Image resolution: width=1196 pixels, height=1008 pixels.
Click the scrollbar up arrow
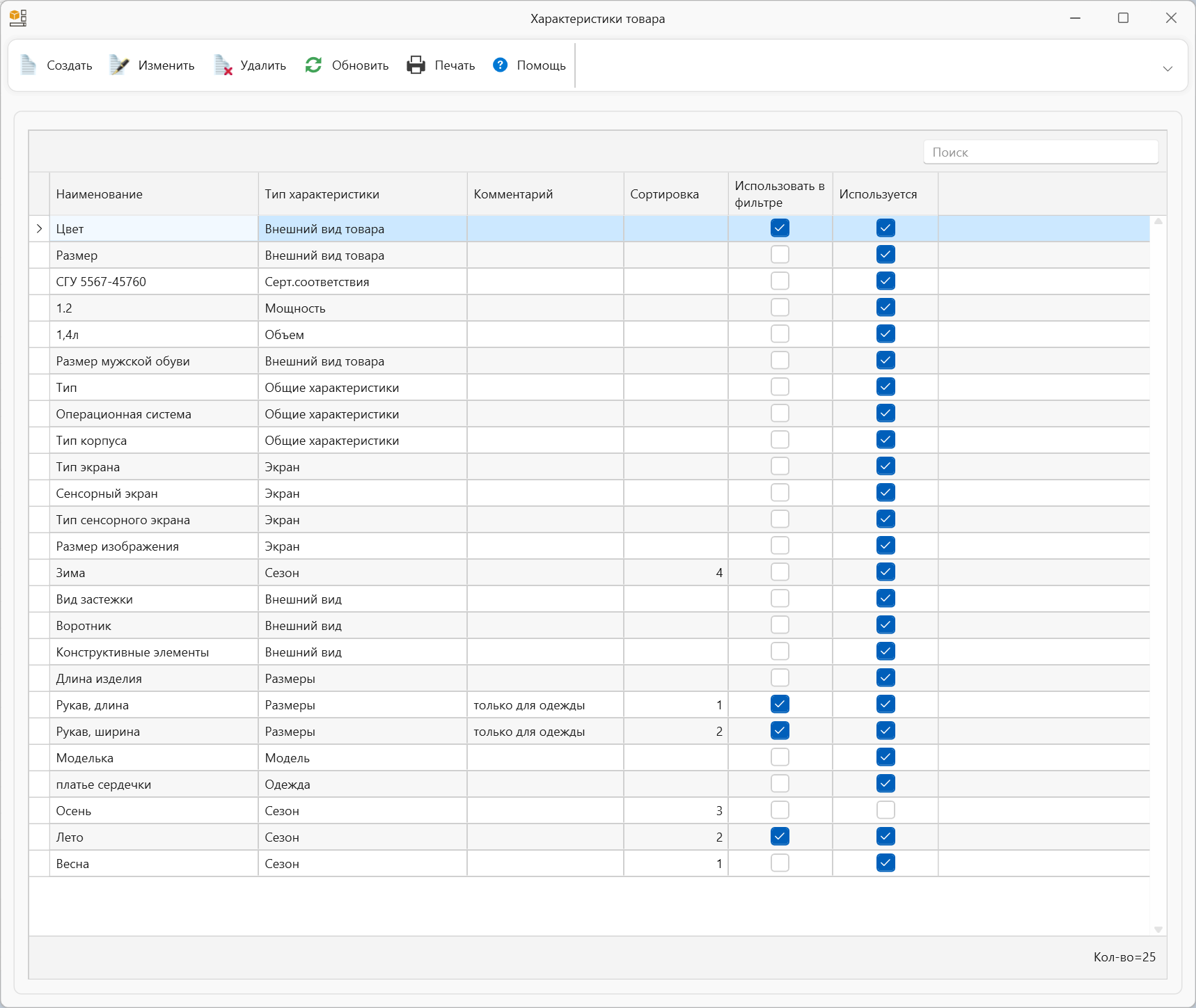pyautogui.click(x=1158, y=221)
